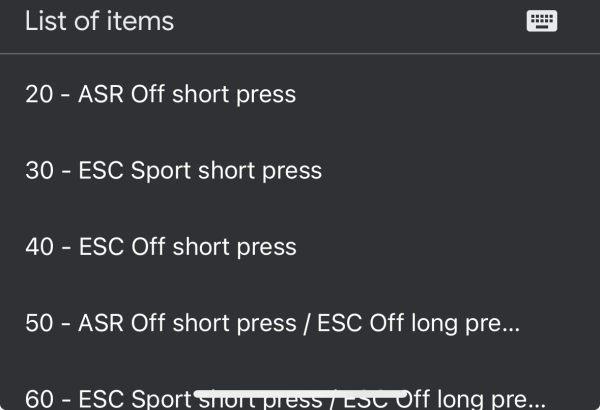Image resolution: width=600 pixels, height=410 pixels.
Task: Select the item starting with "50 - ASR Off"
Action: pos(272,323)
